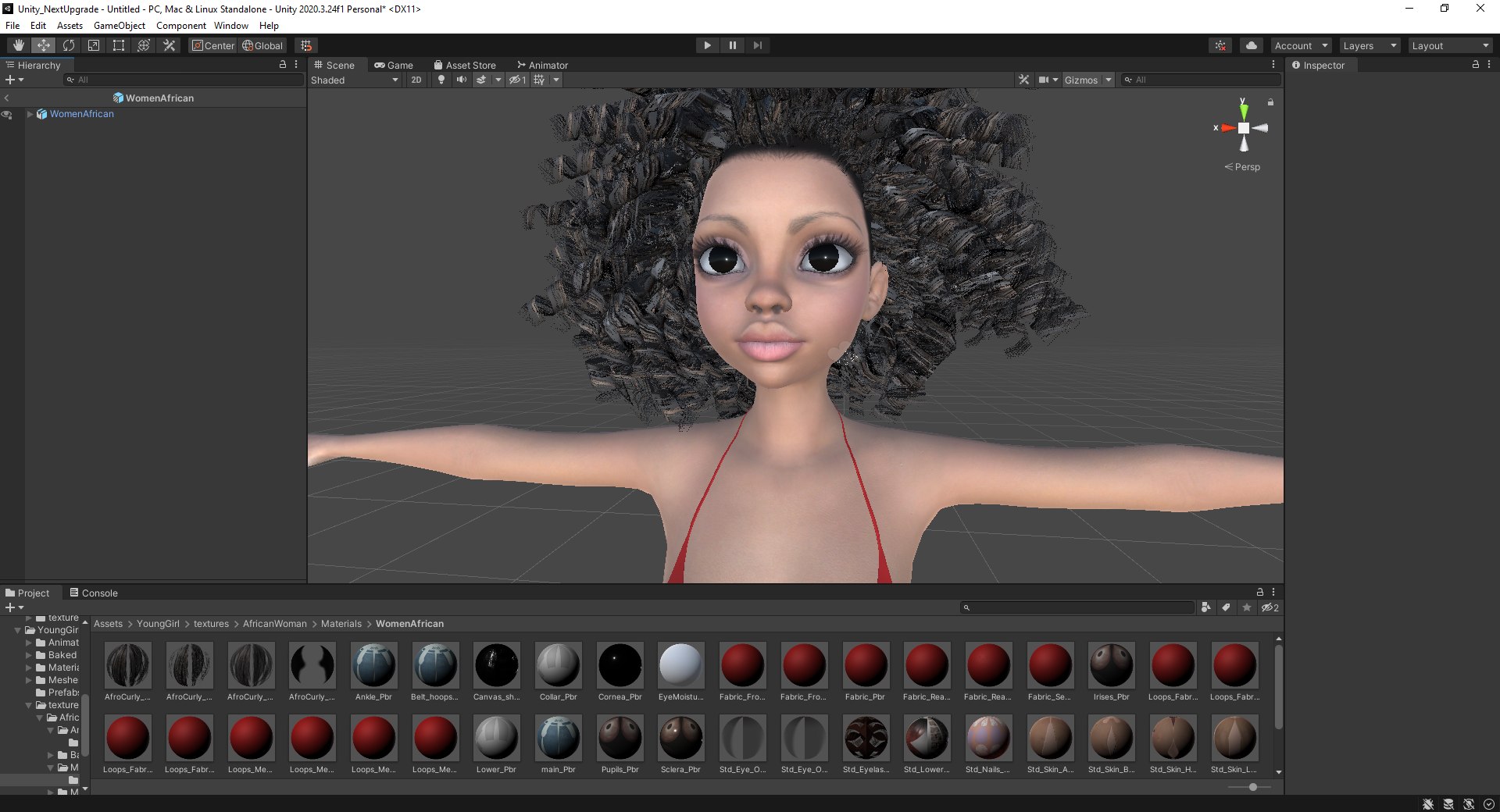
Task: Switch to the Asset Store tab
Action: (x=465, y=65)
